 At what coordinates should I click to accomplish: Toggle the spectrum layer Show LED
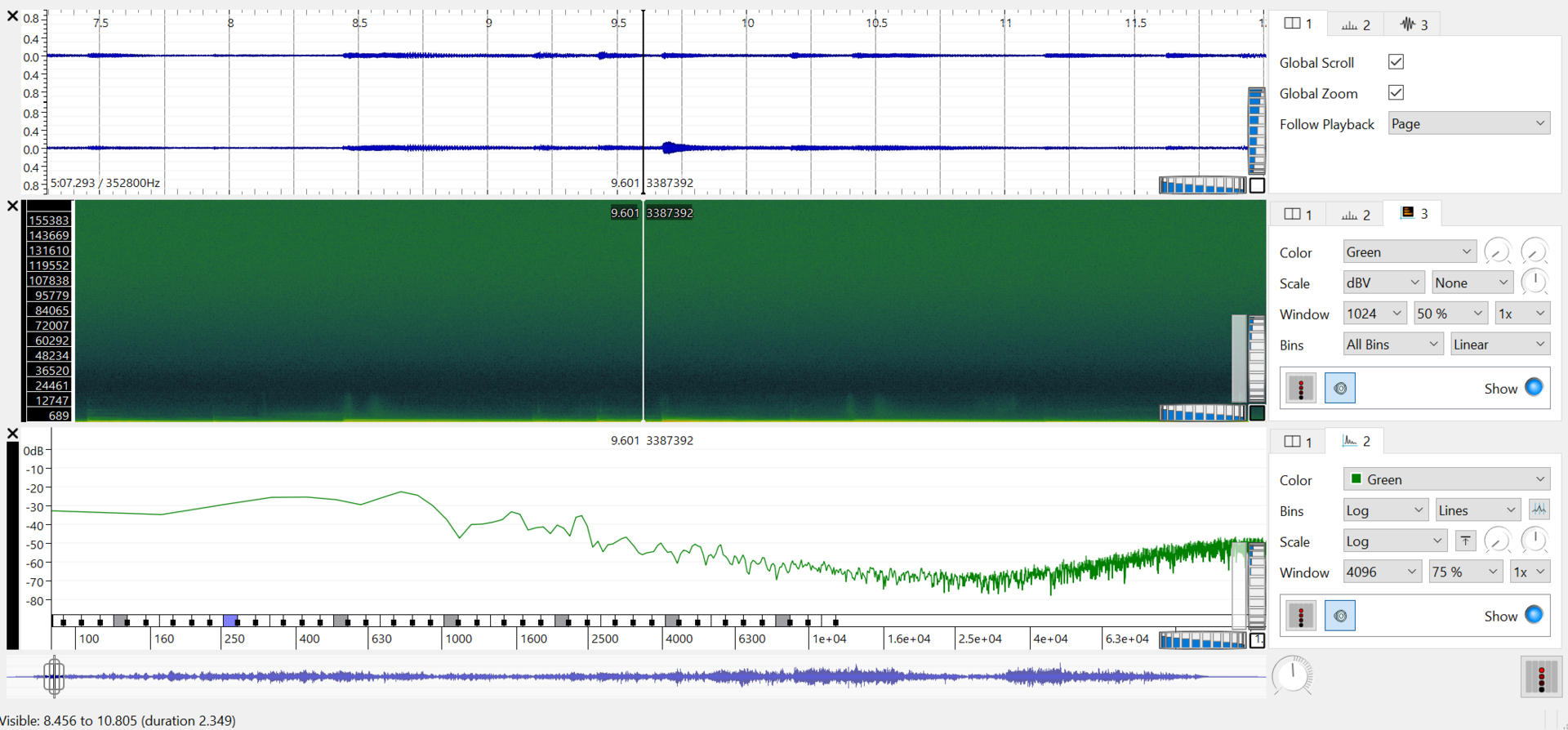1534,614
